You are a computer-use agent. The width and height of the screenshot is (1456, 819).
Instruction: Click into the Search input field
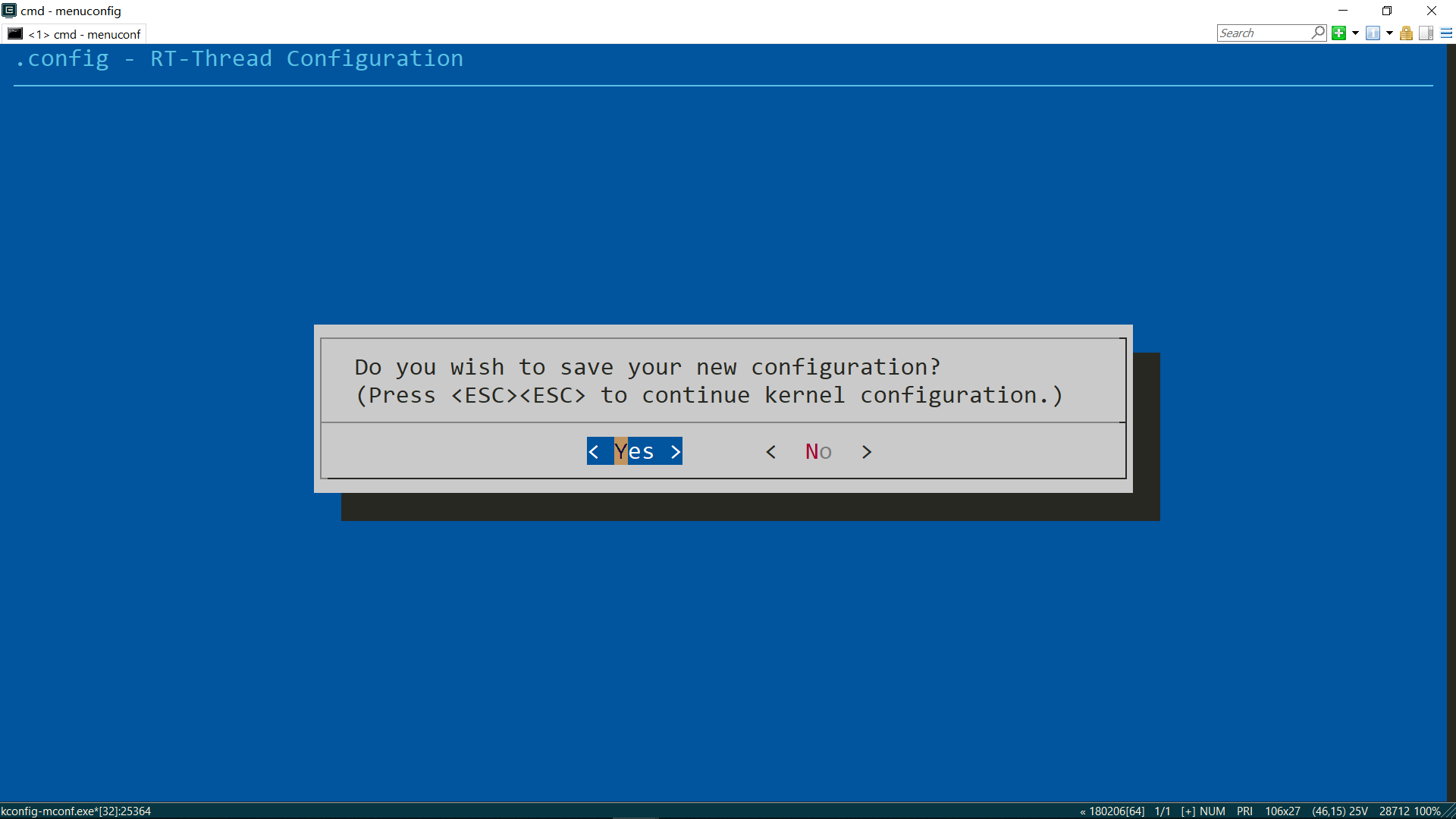point(1263,33)
